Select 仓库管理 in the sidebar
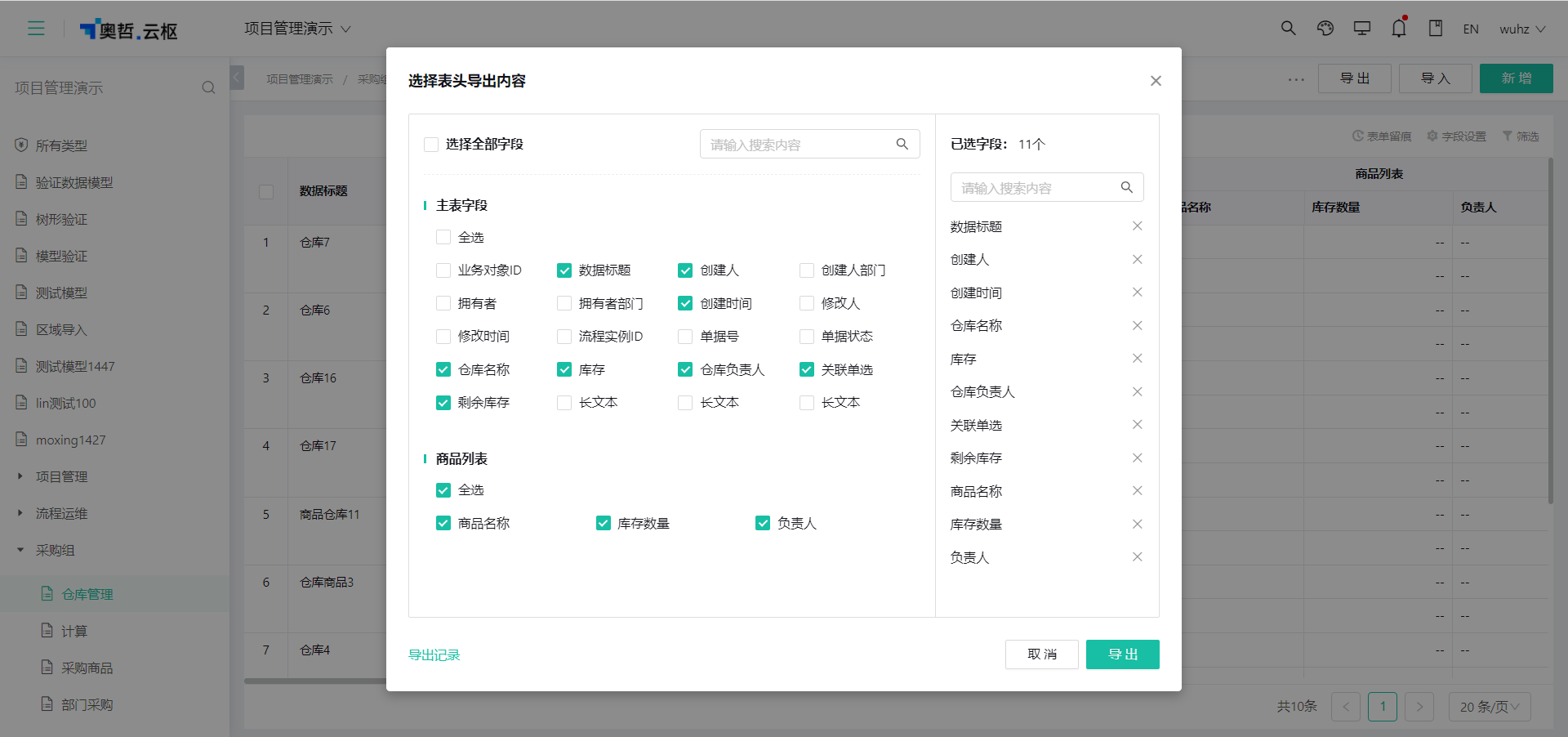 pyautogui.click(x=87, y=594)
